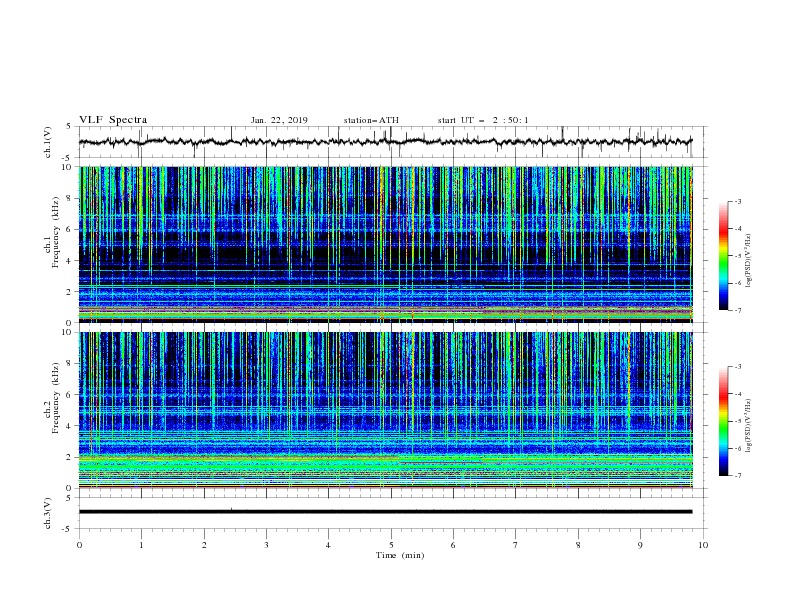Click the "-7" label on ch.1 color bar
The height and width of the screenshot is (612, 792).
click(x=738, y=310)
